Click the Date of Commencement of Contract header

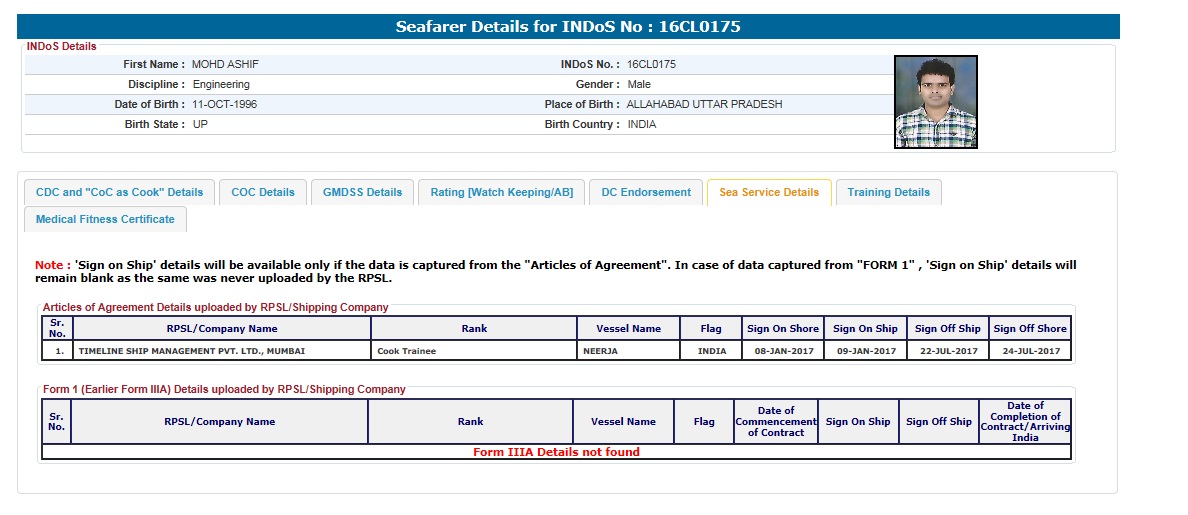tap(775, 422)
